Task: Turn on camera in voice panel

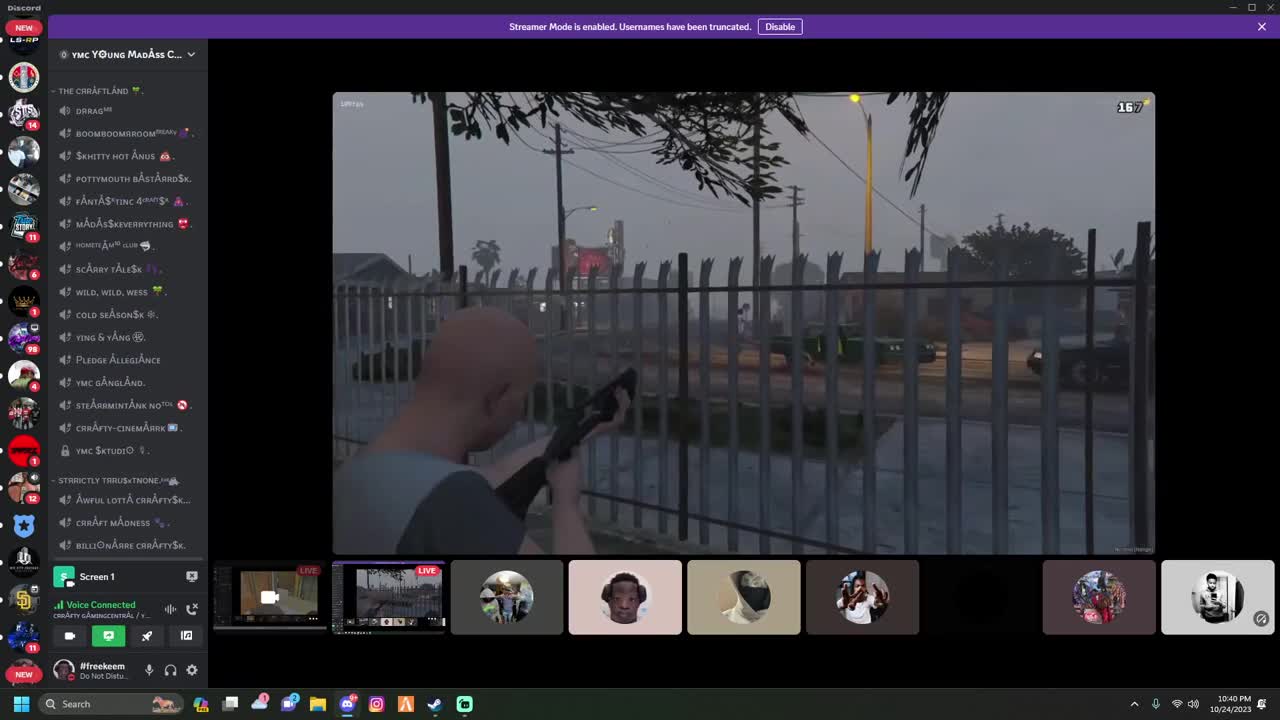Action: pyautogui.click(x=70, y=635)
